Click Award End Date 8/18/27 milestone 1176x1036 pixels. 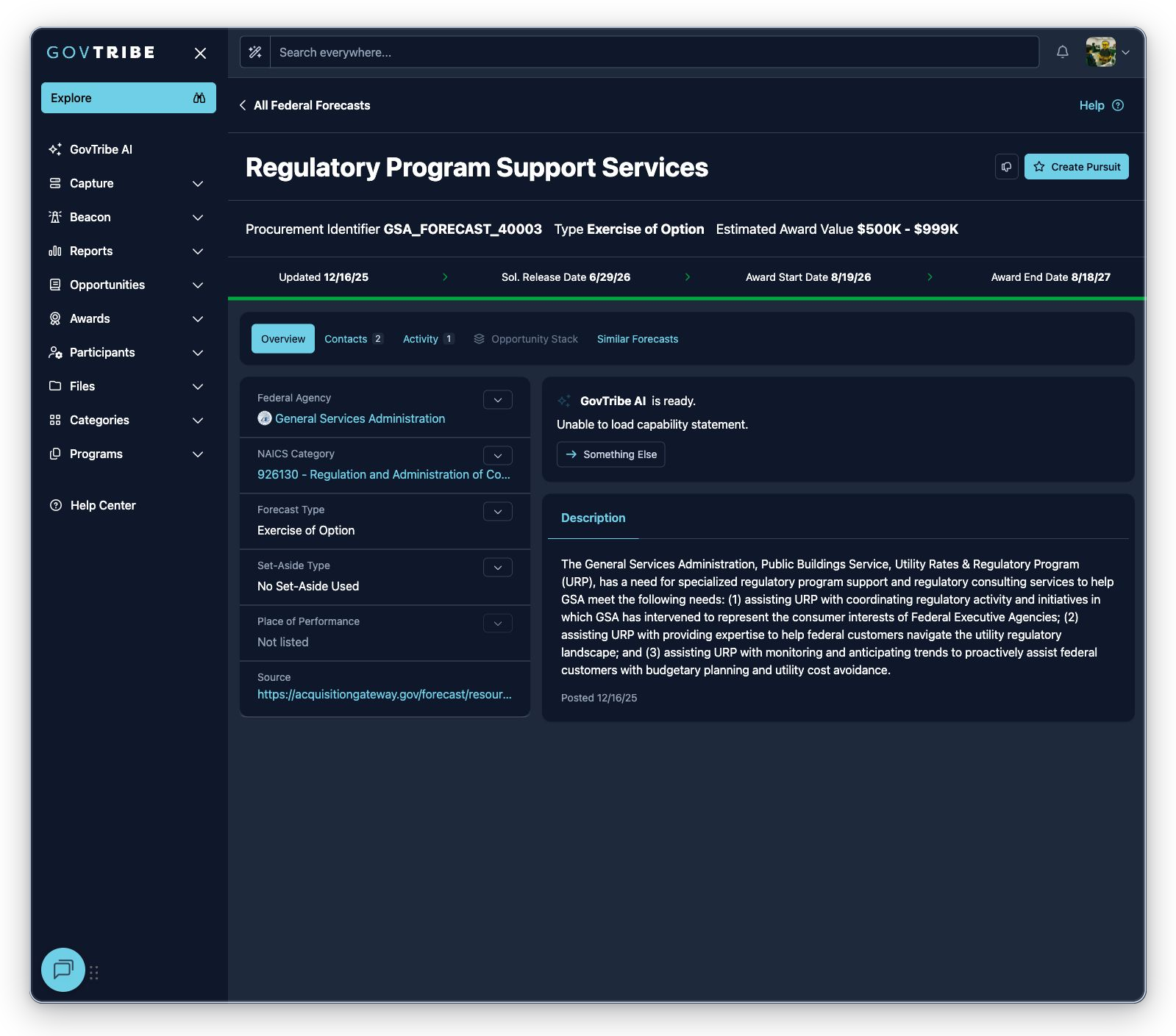[1051, 277]
